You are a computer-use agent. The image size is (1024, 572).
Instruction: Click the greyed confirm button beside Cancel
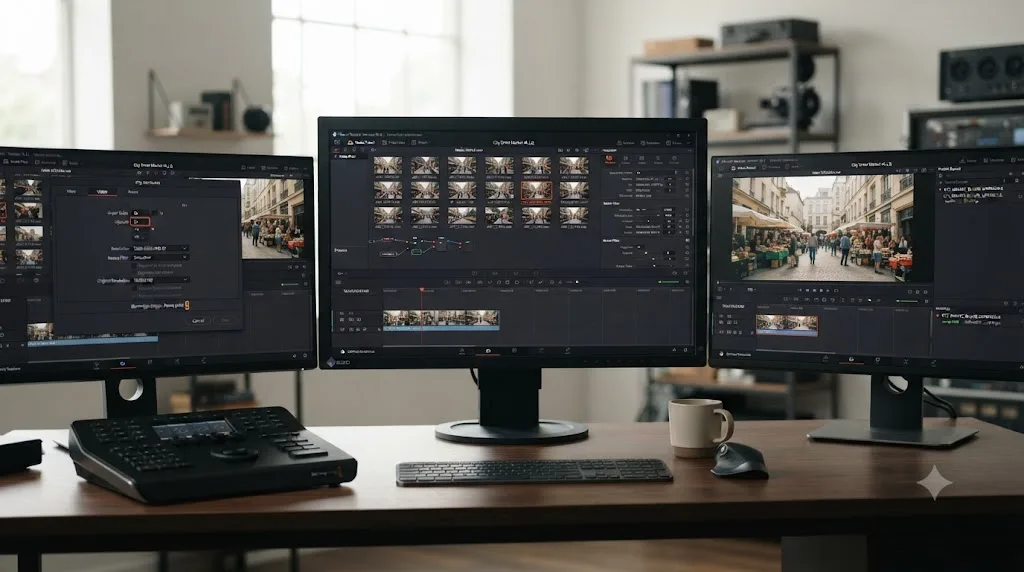(x=225, y=321)
